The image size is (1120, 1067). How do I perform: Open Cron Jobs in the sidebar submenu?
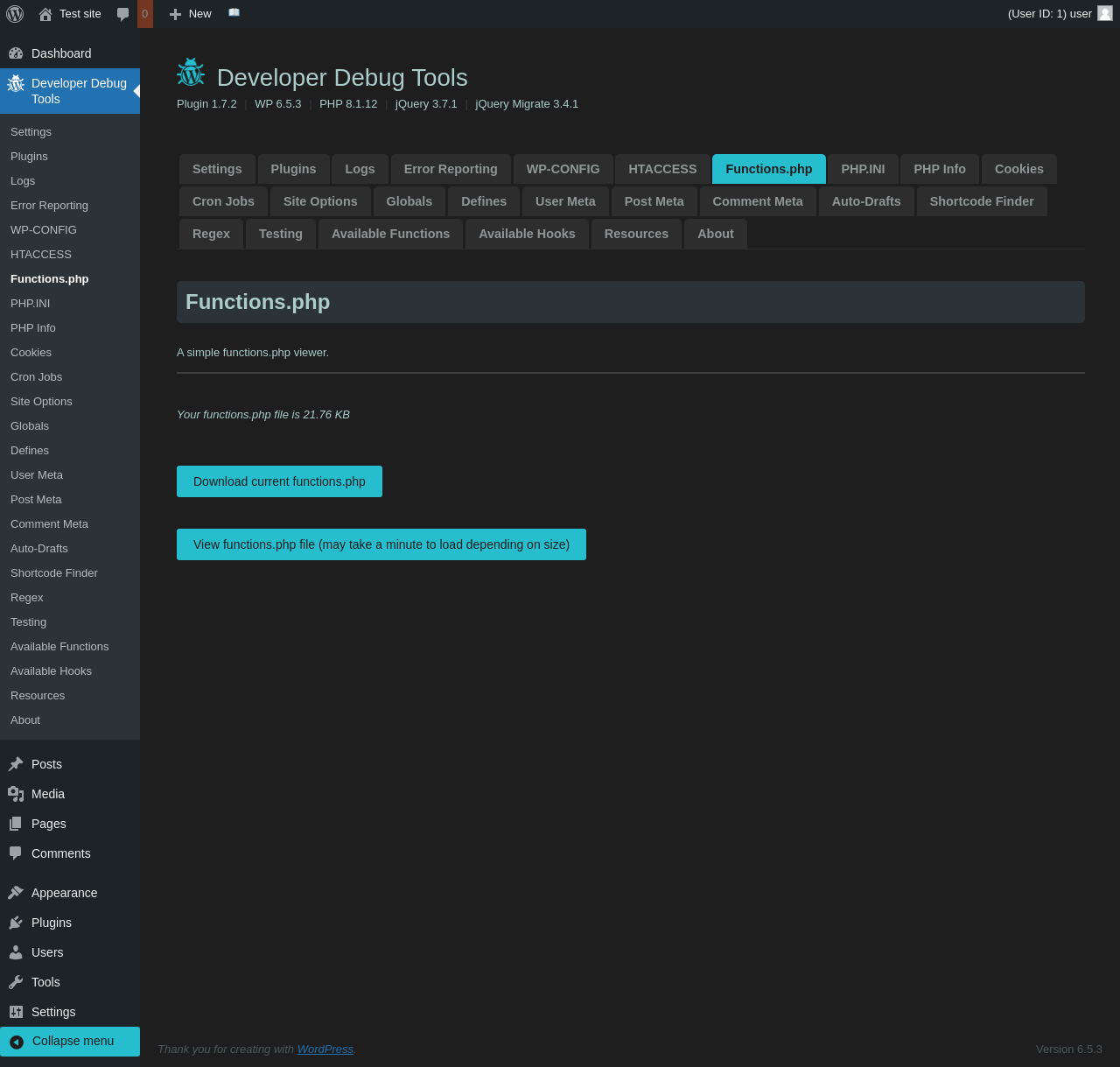tap(36, 376)
